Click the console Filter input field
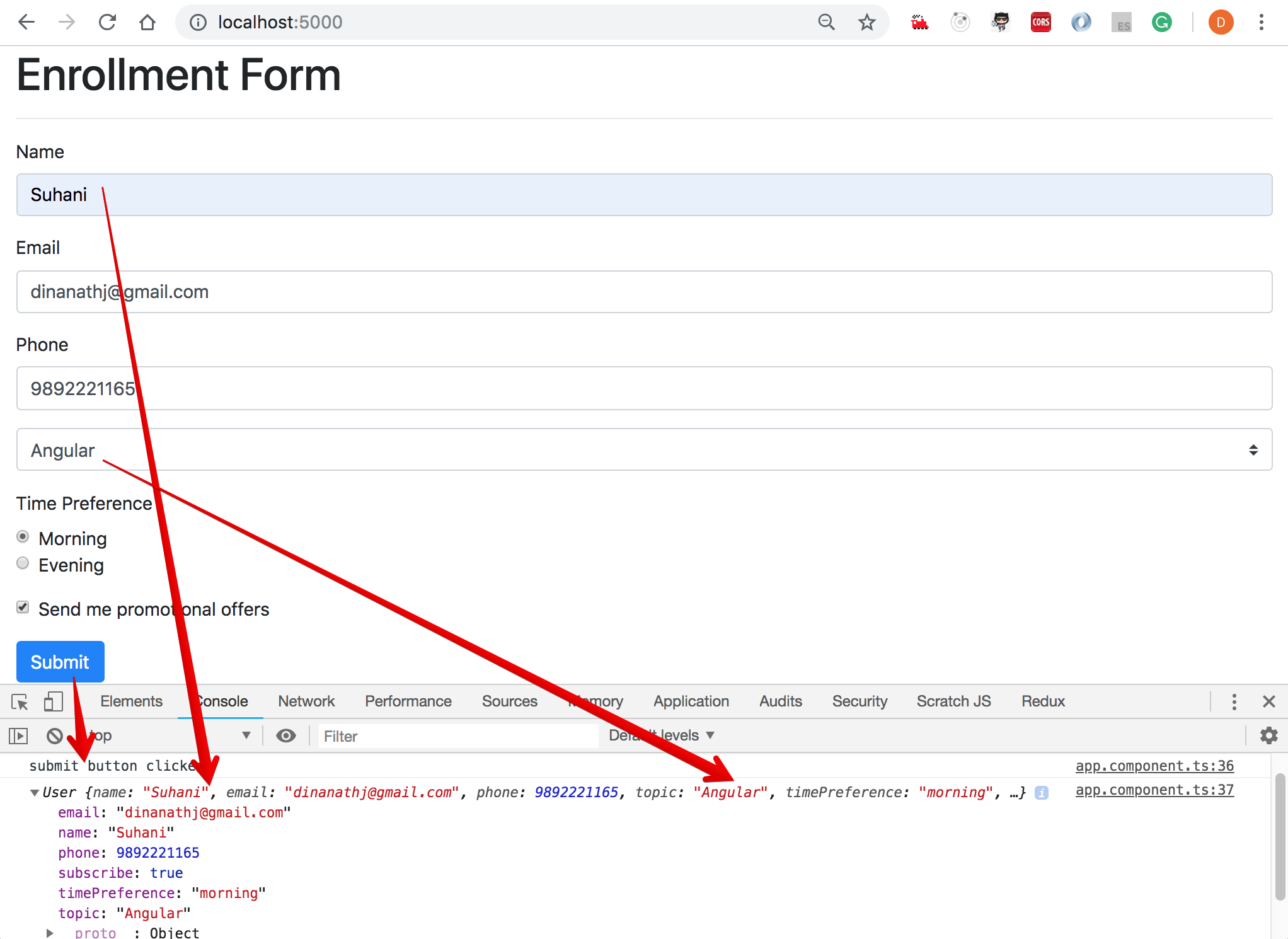This screenshot has height=939, width=1288. 458,736
